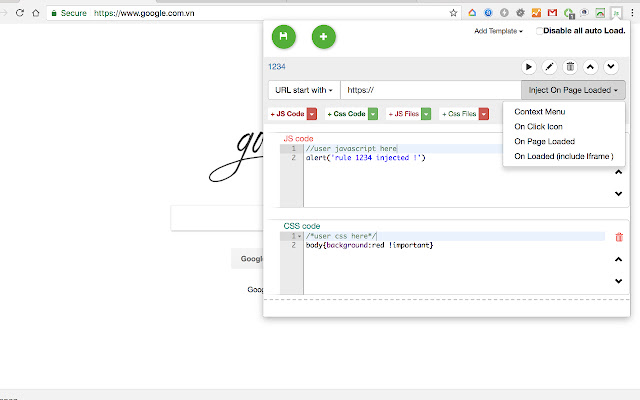Viewport: 640px width, 400px height.
Task: Click the green plus add-rule button
Action: coord(324,37)
